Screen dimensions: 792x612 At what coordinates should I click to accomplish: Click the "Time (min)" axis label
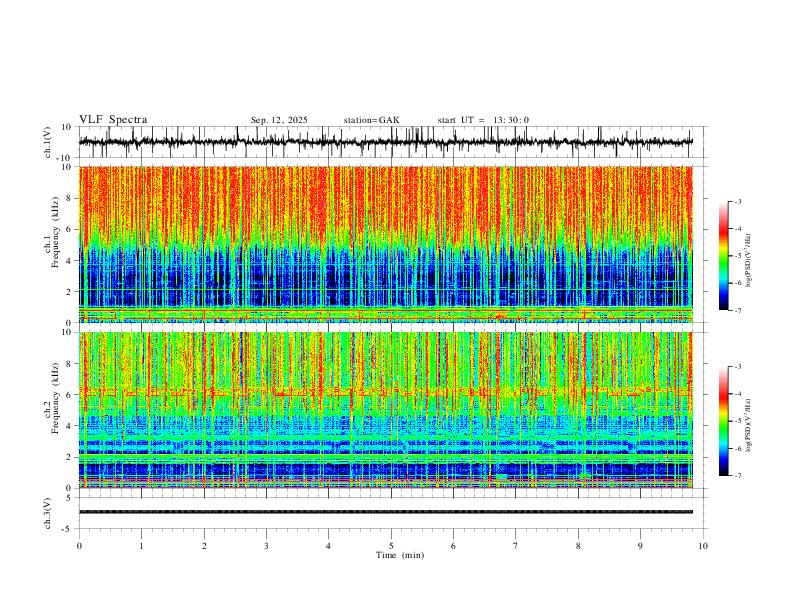click(400, 555)
